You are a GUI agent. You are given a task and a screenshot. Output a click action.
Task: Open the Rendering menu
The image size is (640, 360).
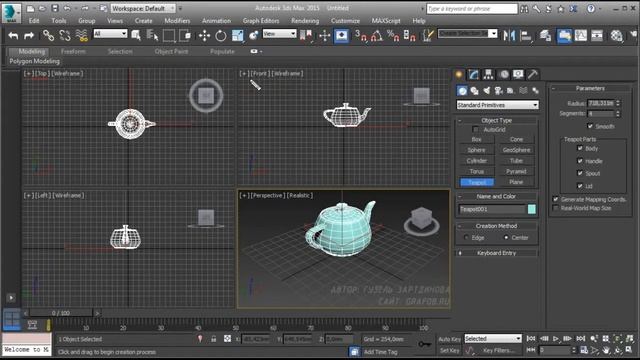pyautogui.click(x=305, y=20)
